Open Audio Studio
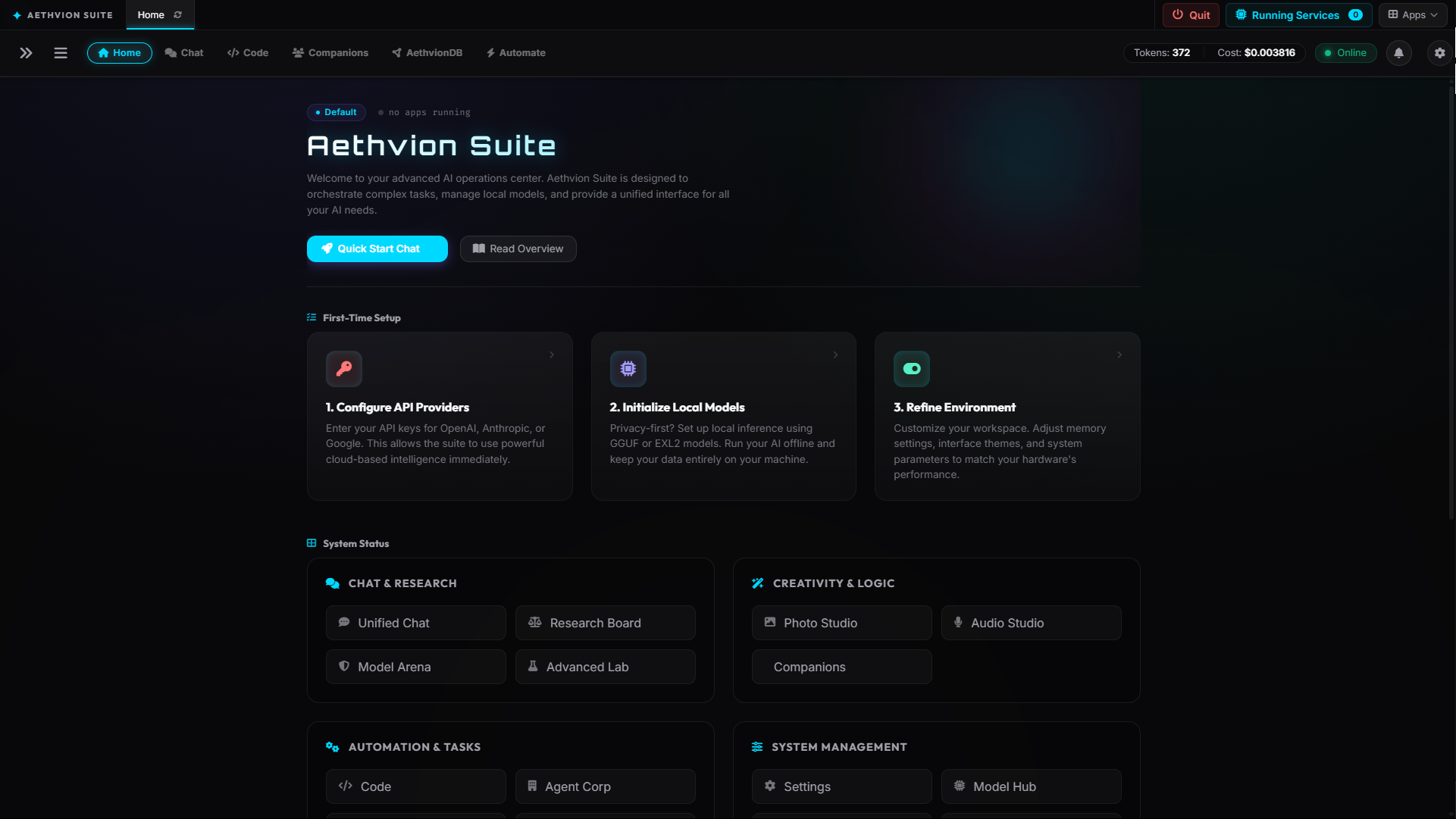 [x=1032, y=623]
